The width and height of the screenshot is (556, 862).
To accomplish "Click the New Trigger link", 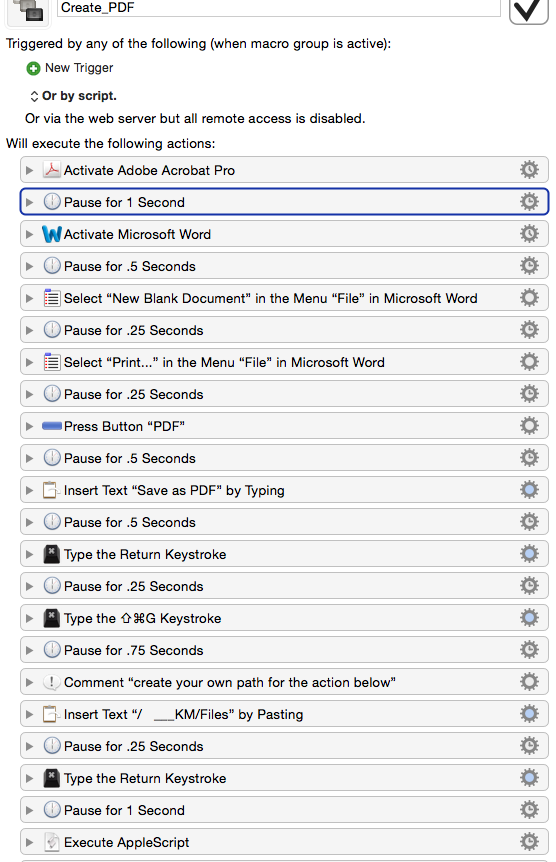I will (79, 68).
